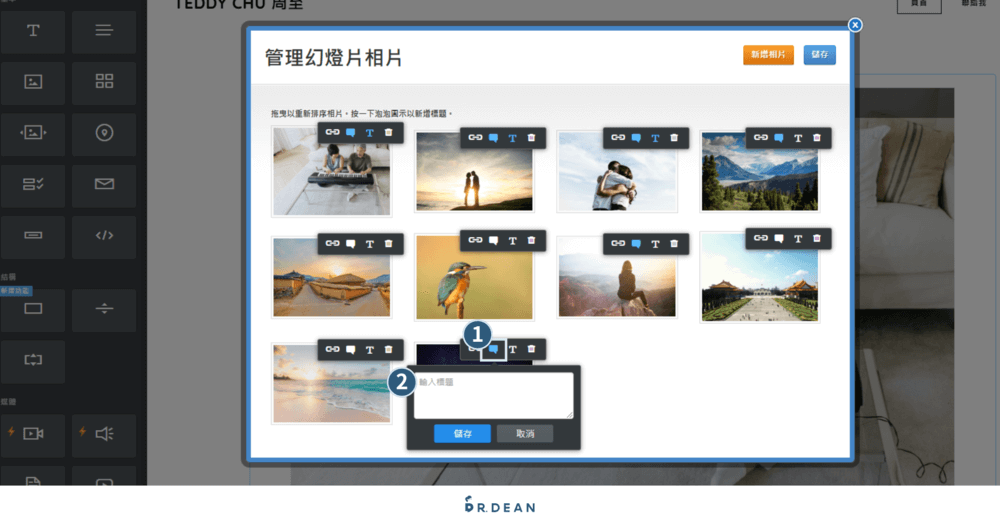
Task: Select the envelope newsletter element in sidebar
Action: point(104,184)
